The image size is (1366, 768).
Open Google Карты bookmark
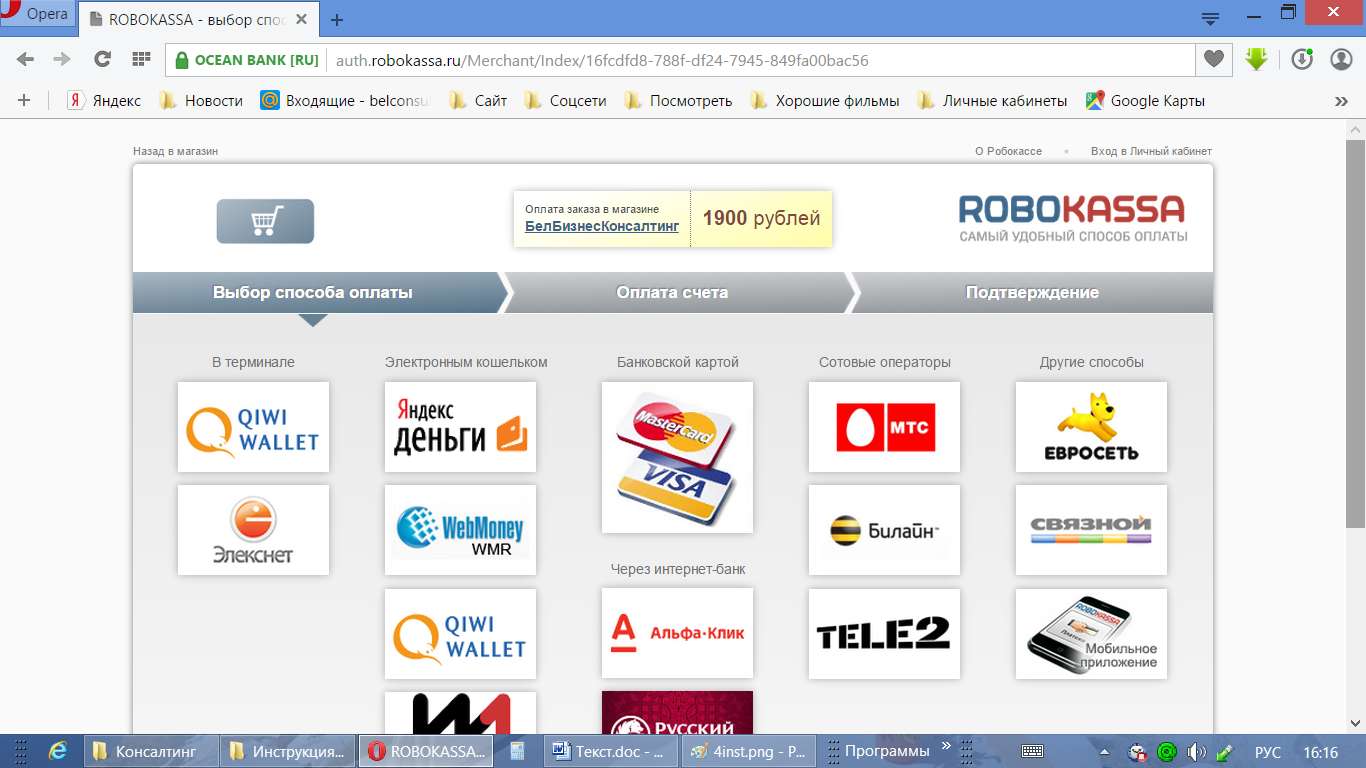[1146, 100]
